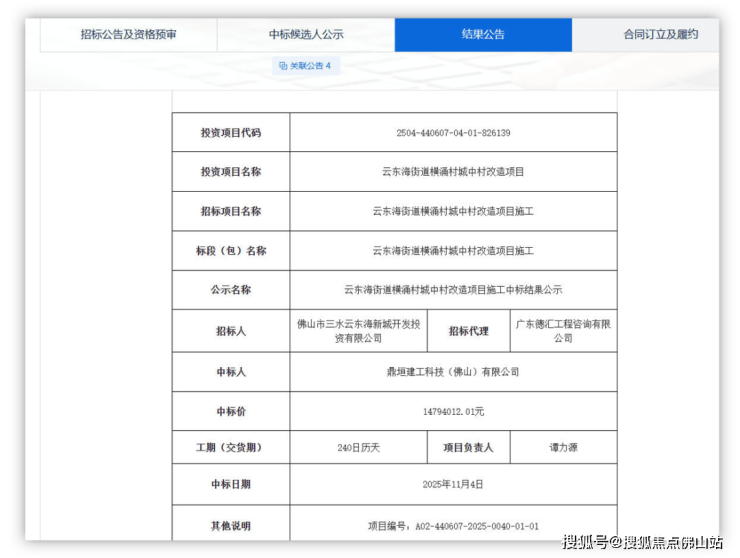Click winning bidder 鼎垣建工科技（佛山）有限公司
This screenshot has height=558, width=740.
coord(453,371)
